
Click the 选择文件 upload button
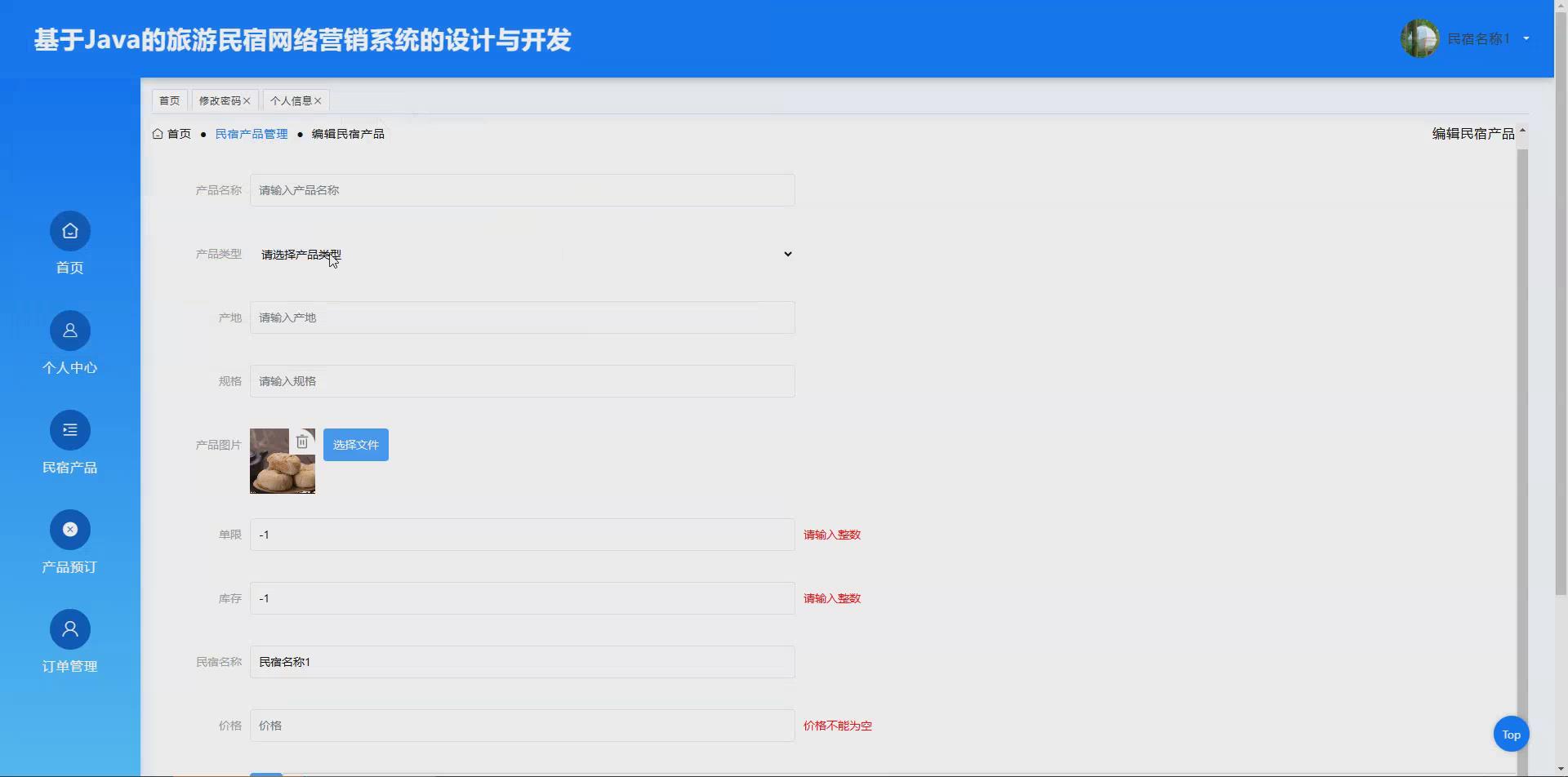pos(355,445)
